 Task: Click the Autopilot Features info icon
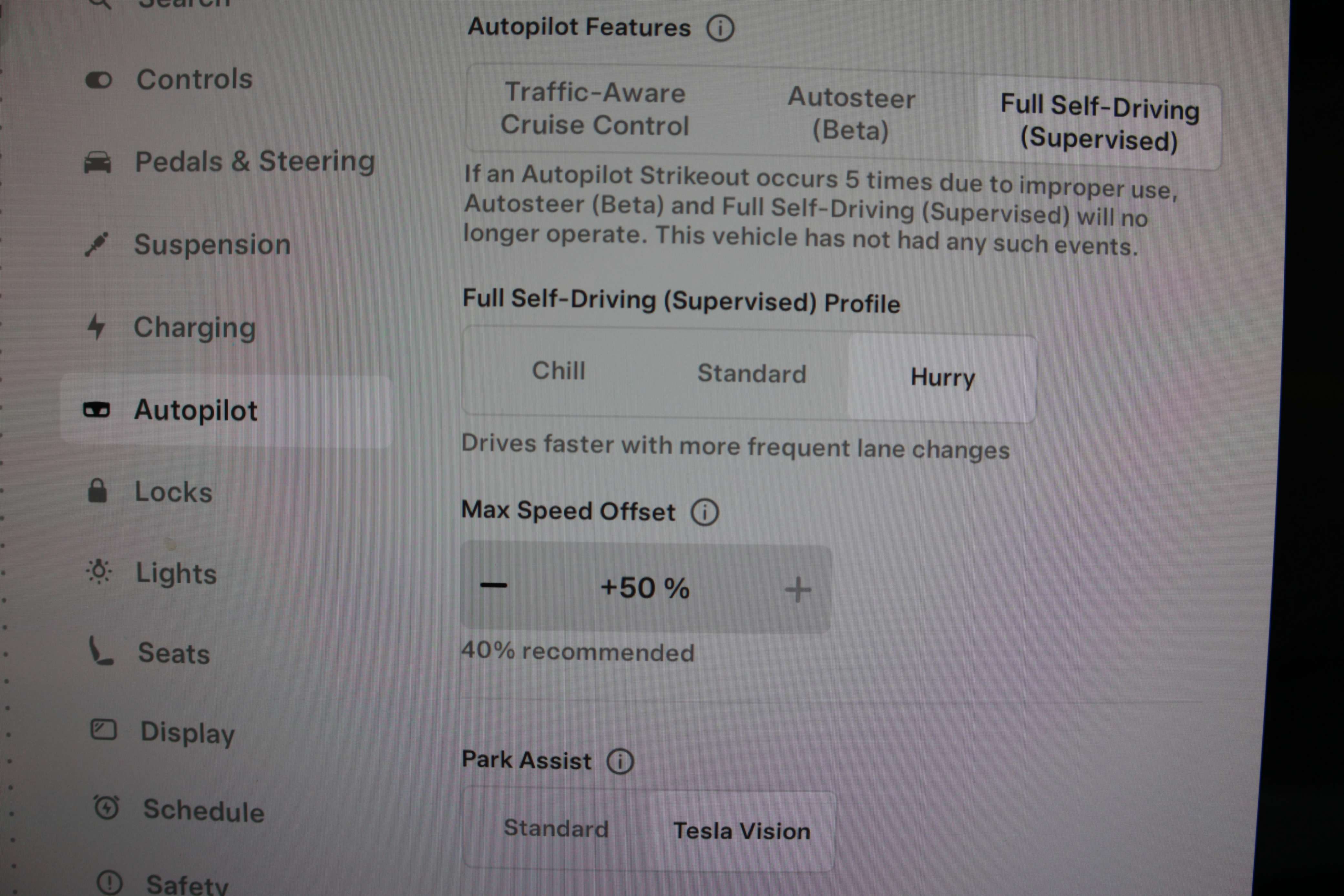720,28
